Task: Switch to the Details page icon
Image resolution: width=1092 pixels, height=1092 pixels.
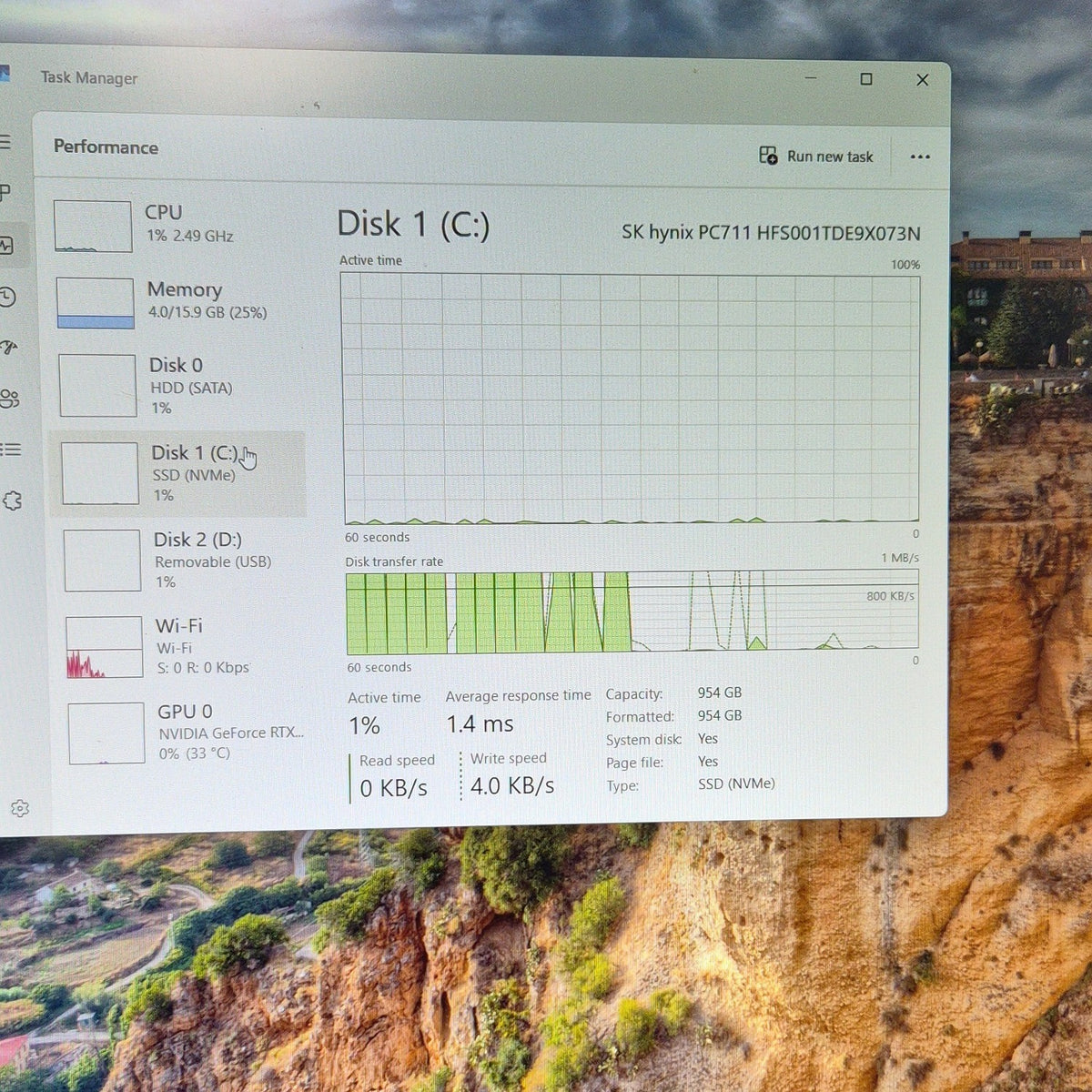Action: 11,450
